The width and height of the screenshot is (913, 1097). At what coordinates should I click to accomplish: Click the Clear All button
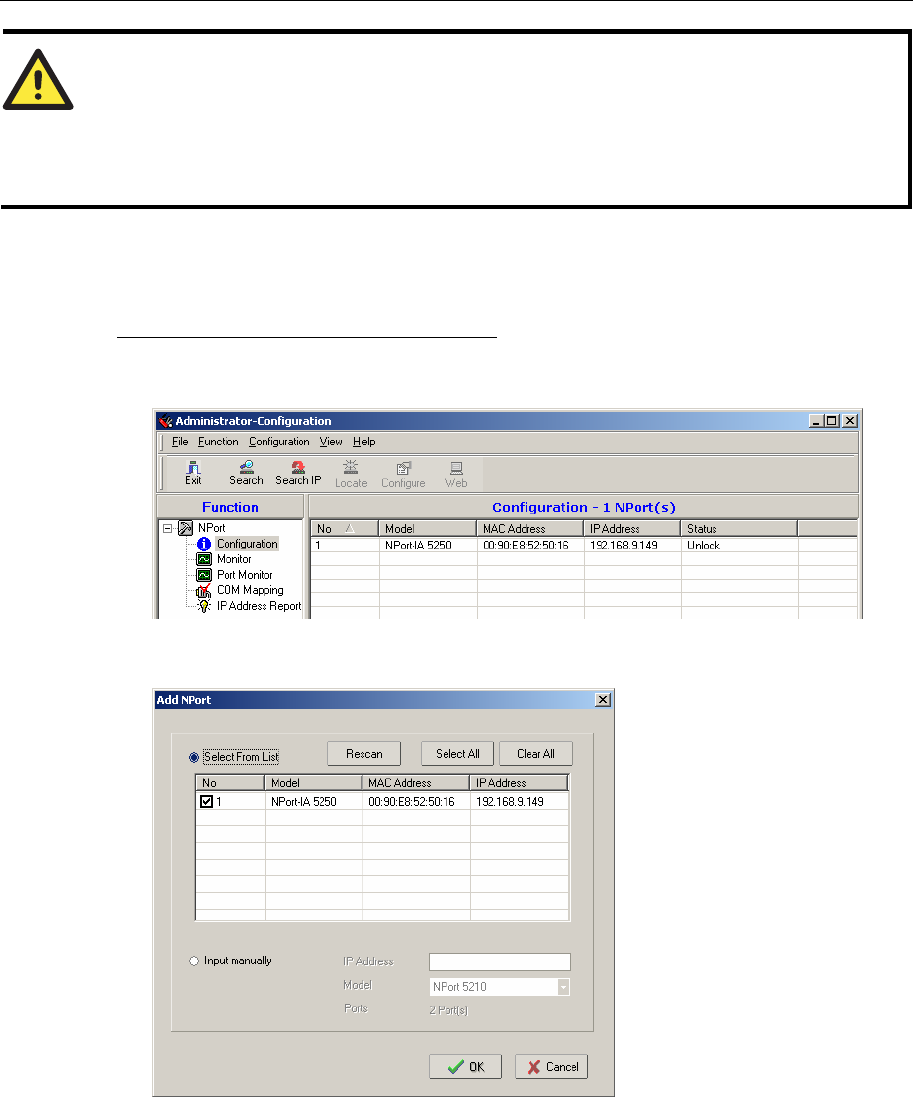[536, 753]
